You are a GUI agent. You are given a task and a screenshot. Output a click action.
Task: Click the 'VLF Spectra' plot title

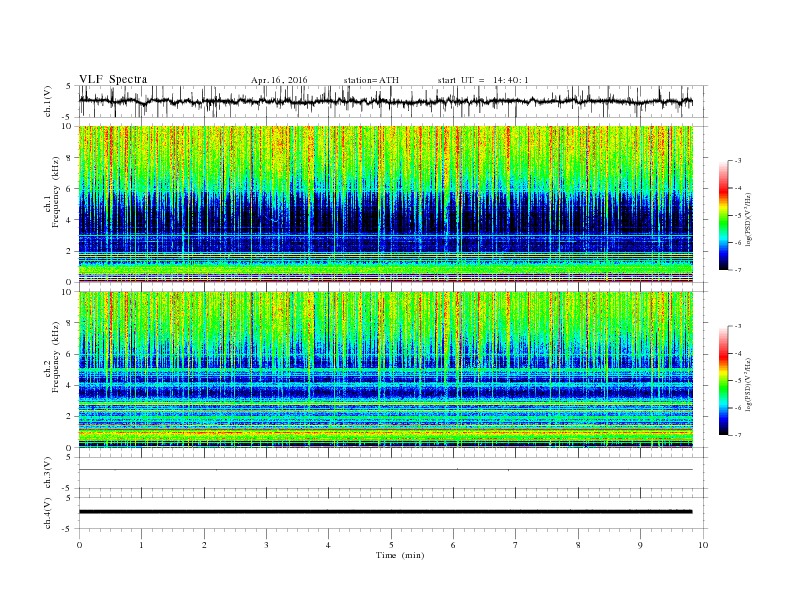pyautogui.click(x=113, y=79)
